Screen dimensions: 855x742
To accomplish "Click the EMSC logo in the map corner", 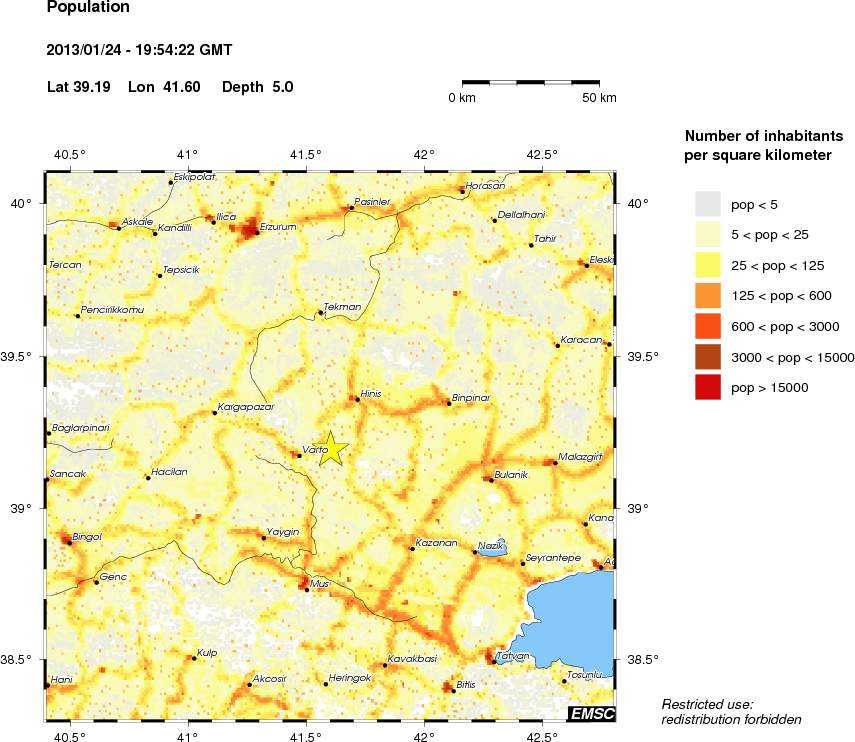I will [591, 713].
